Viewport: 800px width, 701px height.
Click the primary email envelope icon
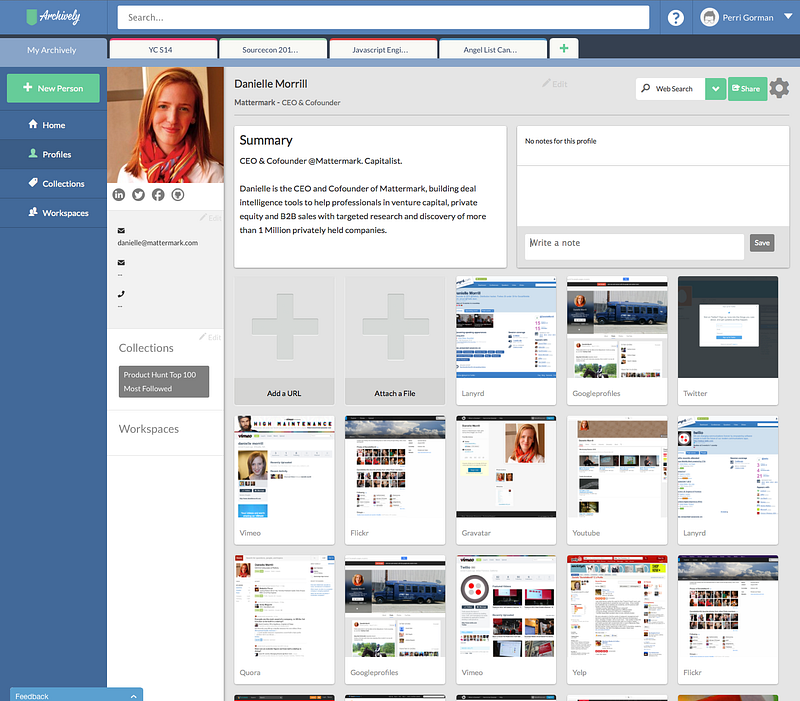121,231
